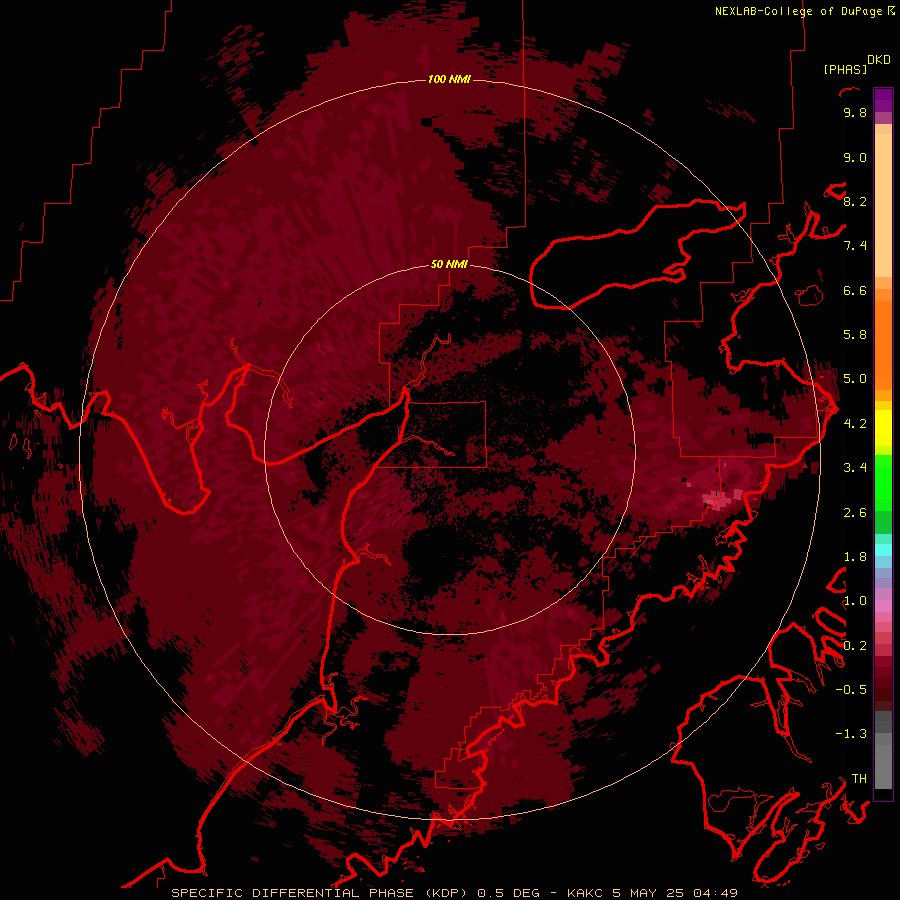
Task: Click the 5 MAY 25 date text
Action: (x=649, y=893)
